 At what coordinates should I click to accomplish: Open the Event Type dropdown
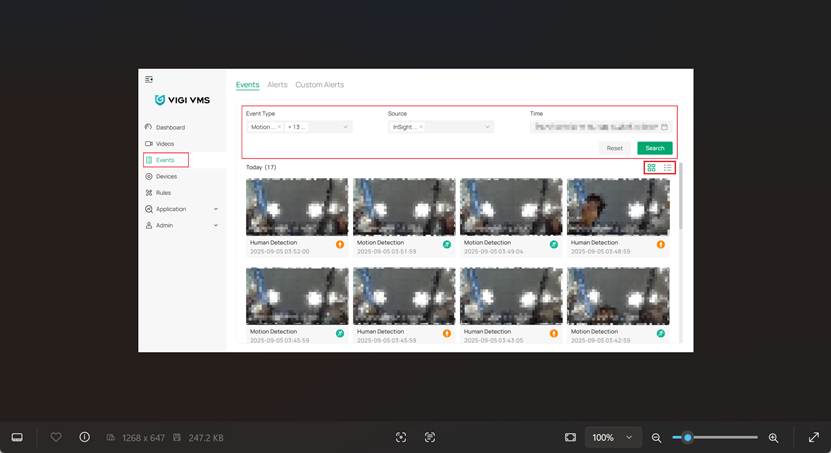346,127
